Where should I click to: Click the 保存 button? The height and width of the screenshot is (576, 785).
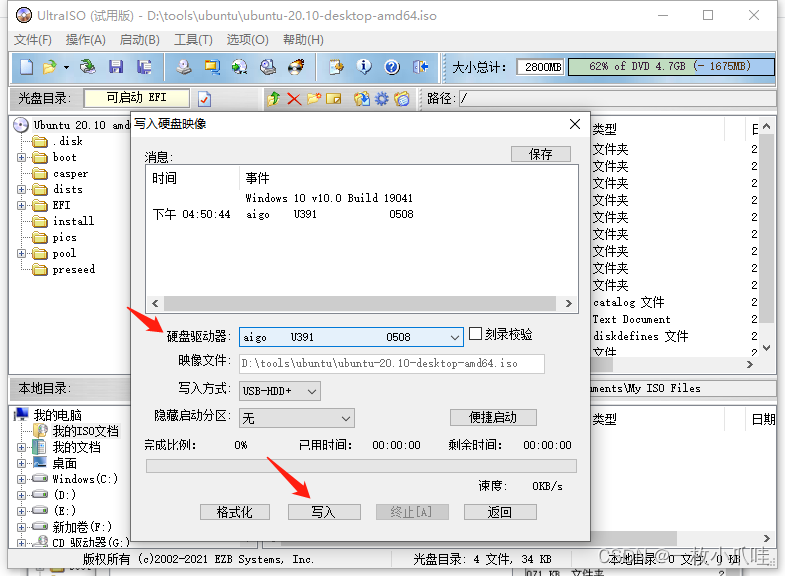pos(541,154)
